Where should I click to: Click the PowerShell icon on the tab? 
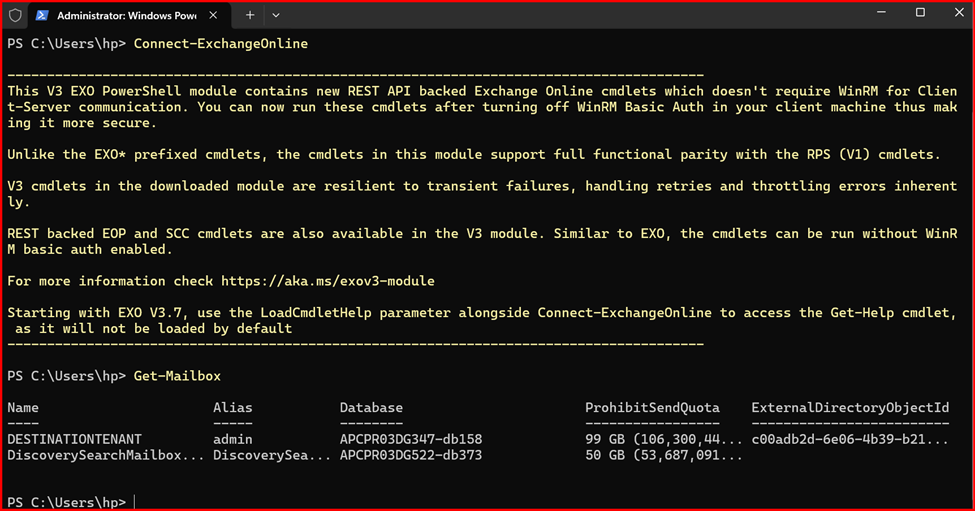[42, 16]
